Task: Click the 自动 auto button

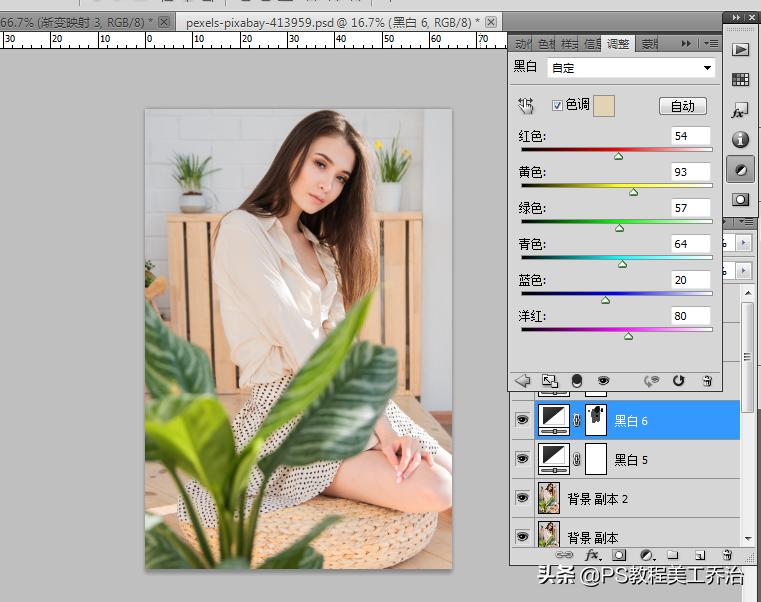Action: point(682,105)
